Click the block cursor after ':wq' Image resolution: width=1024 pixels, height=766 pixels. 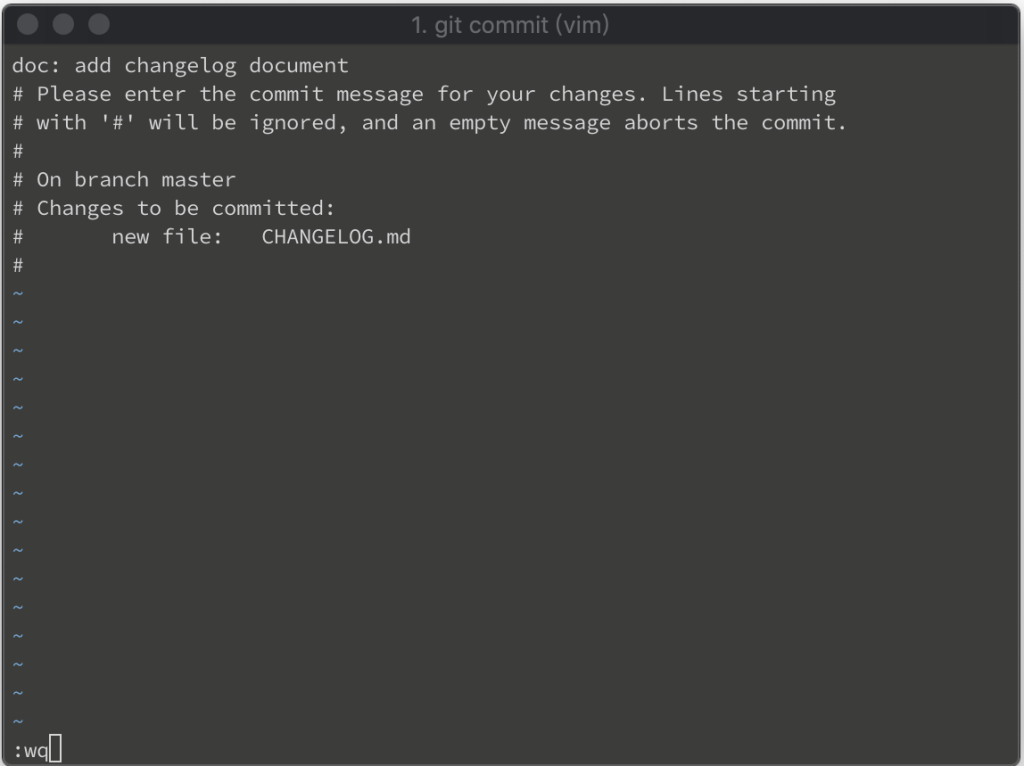(x=56, y=748)
